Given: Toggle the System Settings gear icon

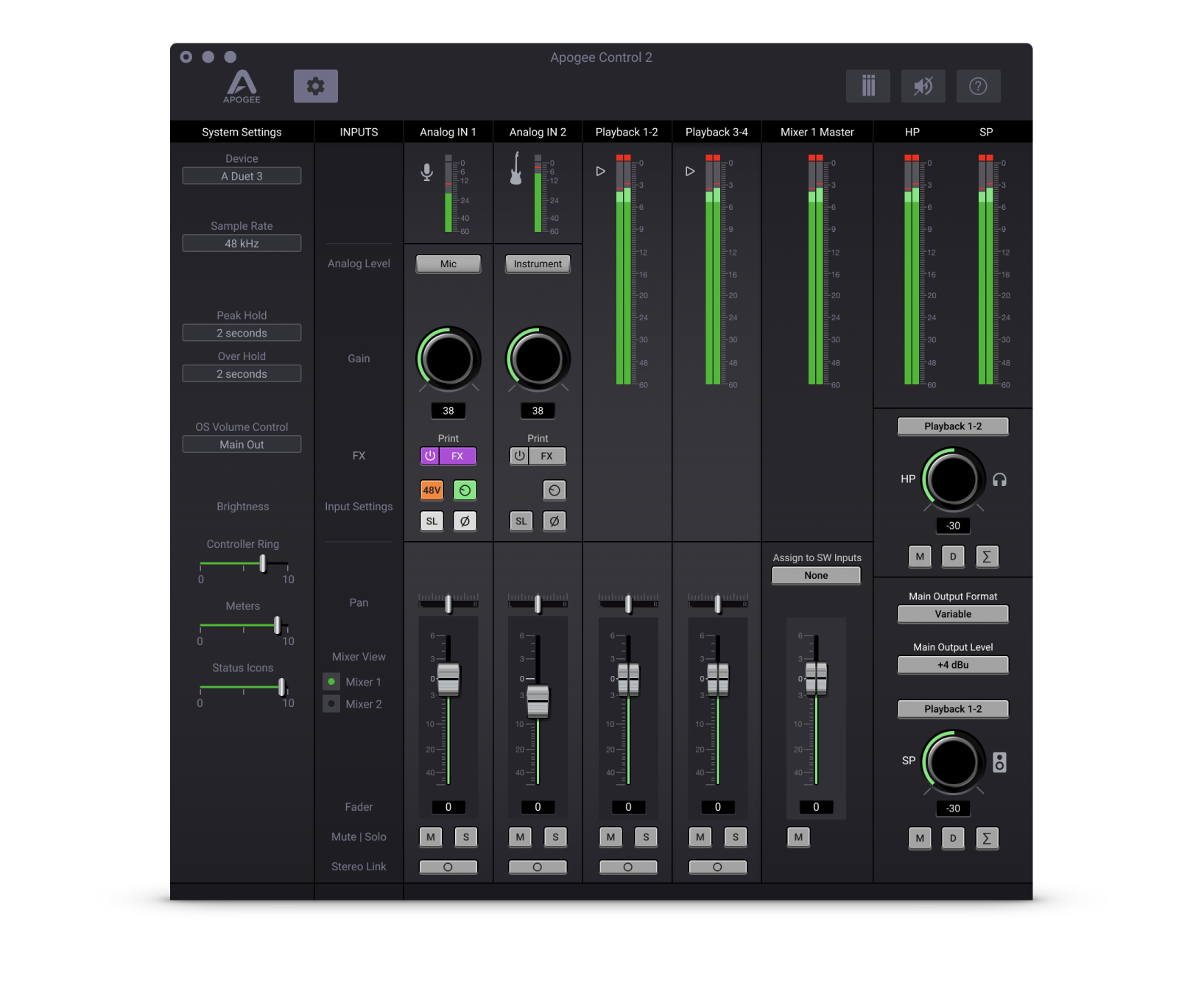Looking at the screenshot, I should pyautogui.click(x=315, y=86).
